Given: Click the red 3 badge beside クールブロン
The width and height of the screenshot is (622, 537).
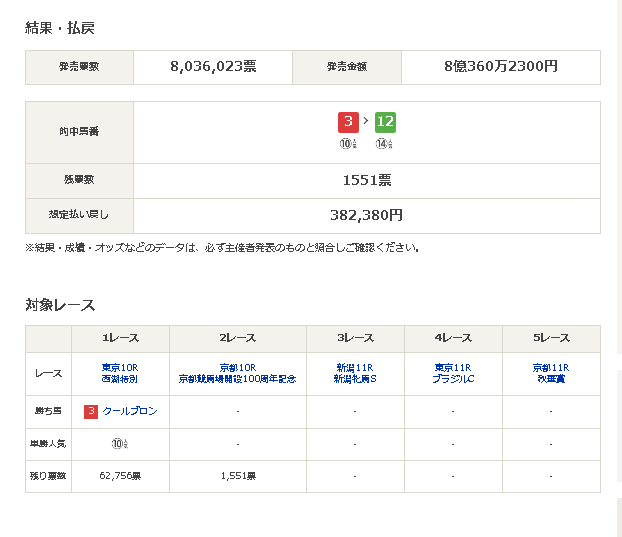Looking at the screenshot, I should tap(90, 411).
